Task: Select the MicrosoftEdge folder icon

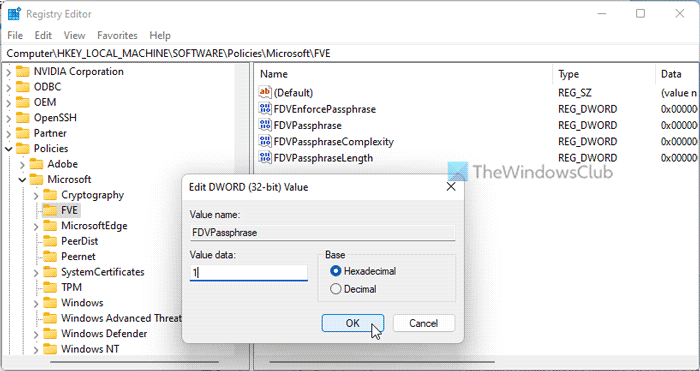Action: coord(50,225)
